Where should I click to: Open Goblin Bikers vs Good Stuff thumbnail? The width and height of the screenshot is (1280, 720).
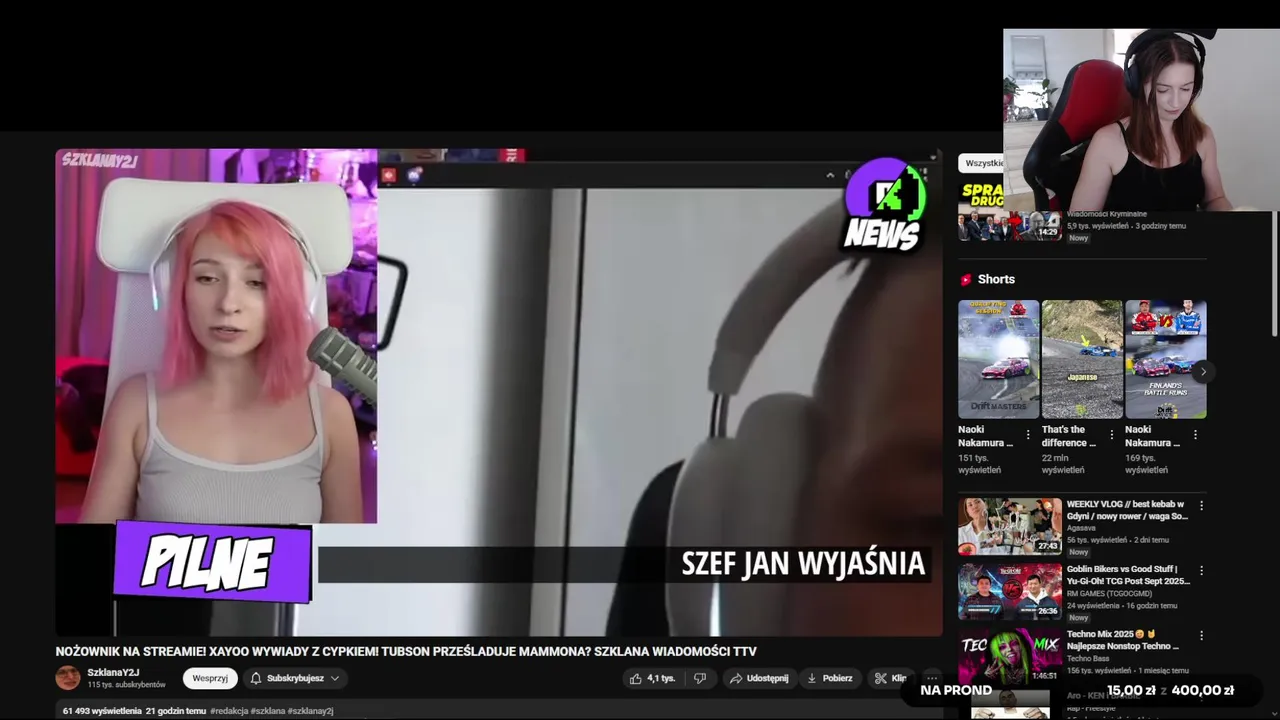1010,591
